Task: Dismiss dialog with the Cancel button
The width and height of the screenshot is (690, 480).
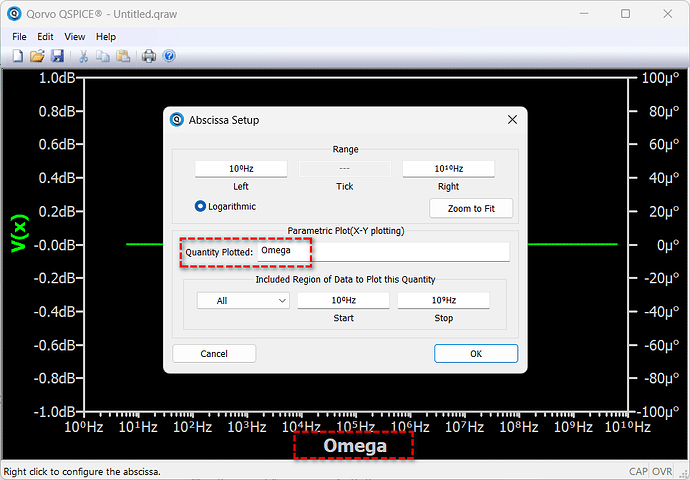Action: [x=214, y=353]
